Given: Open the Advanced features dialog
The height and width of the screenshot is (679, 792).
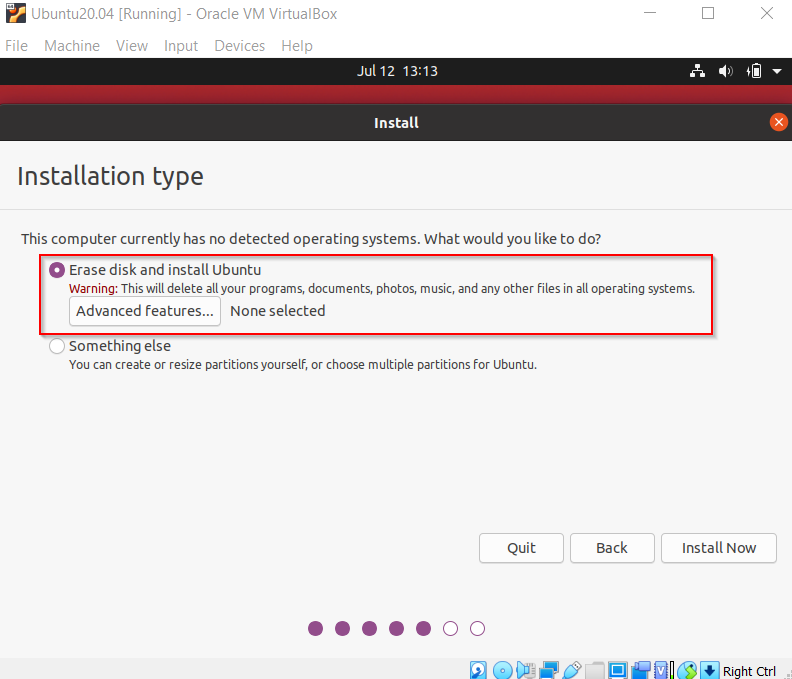Looking at the screenshot, I should pyautogui.click(x=145, y=311).
